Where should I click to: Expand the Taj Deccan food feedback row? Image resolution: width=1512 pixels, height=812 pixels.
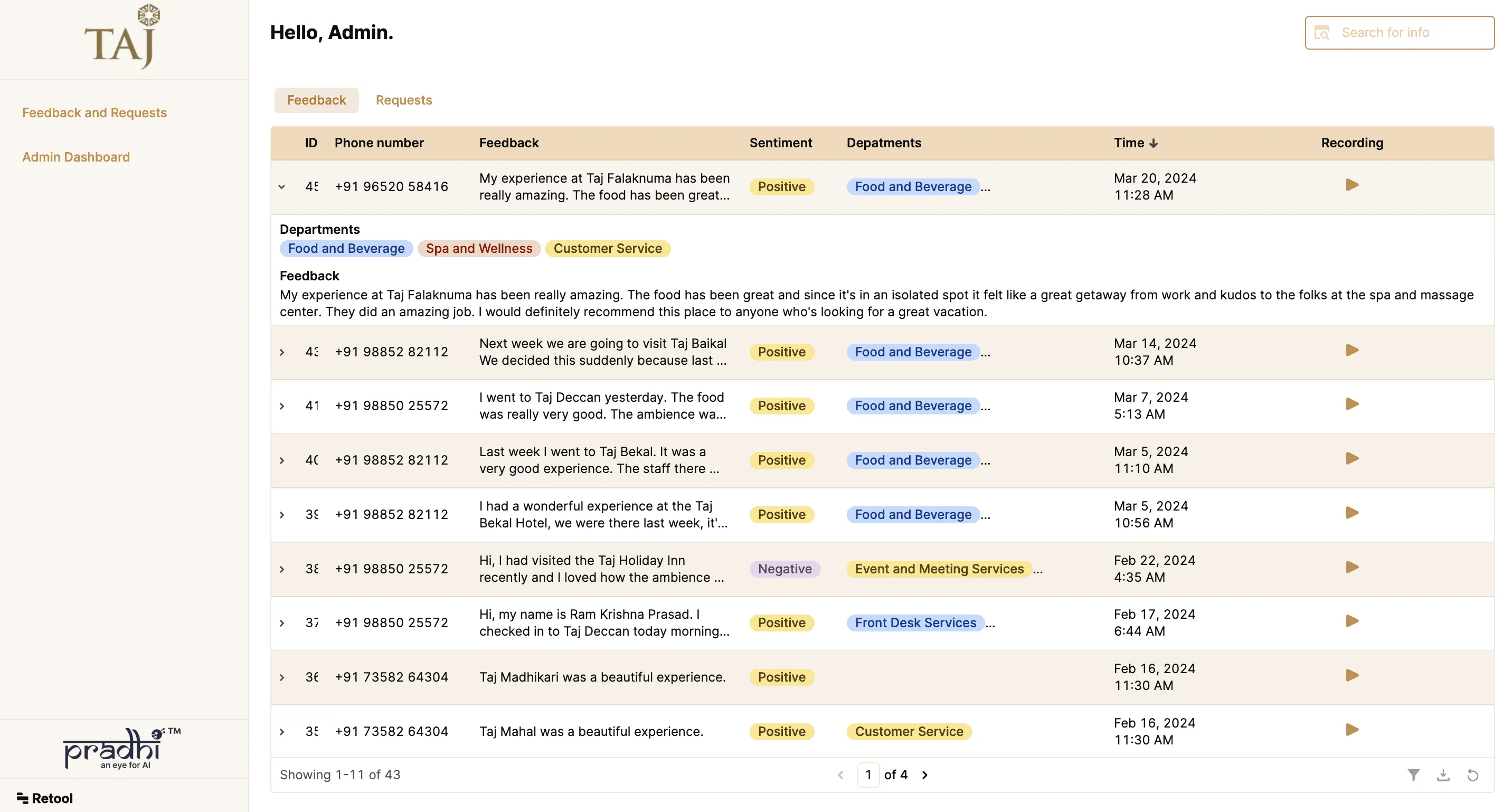click(282, 407)
